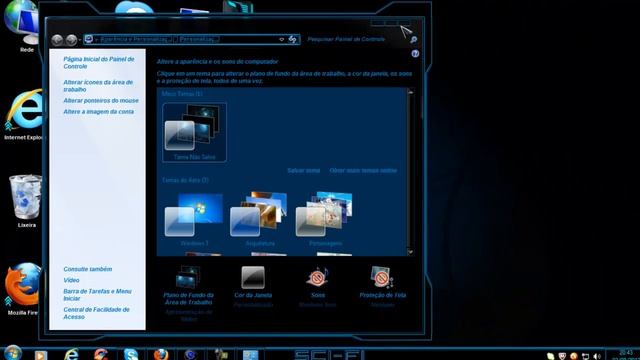Viewport: 640px width, 360px height.
Task: Click the Personalização breadcrumb segment
Action: [198, 39]
